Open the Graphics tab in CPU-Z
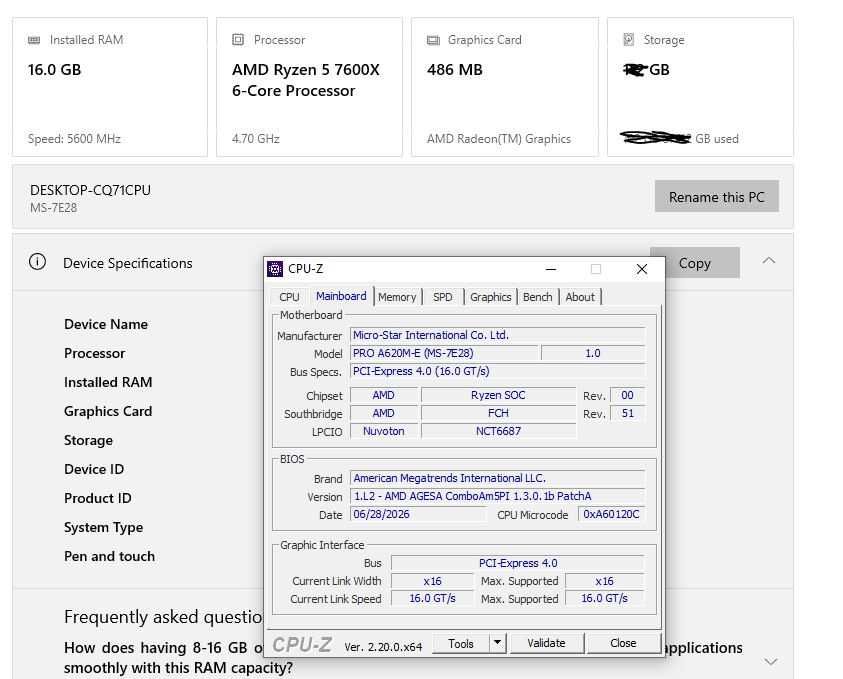The image size is (843, 679). pos(490,297)
